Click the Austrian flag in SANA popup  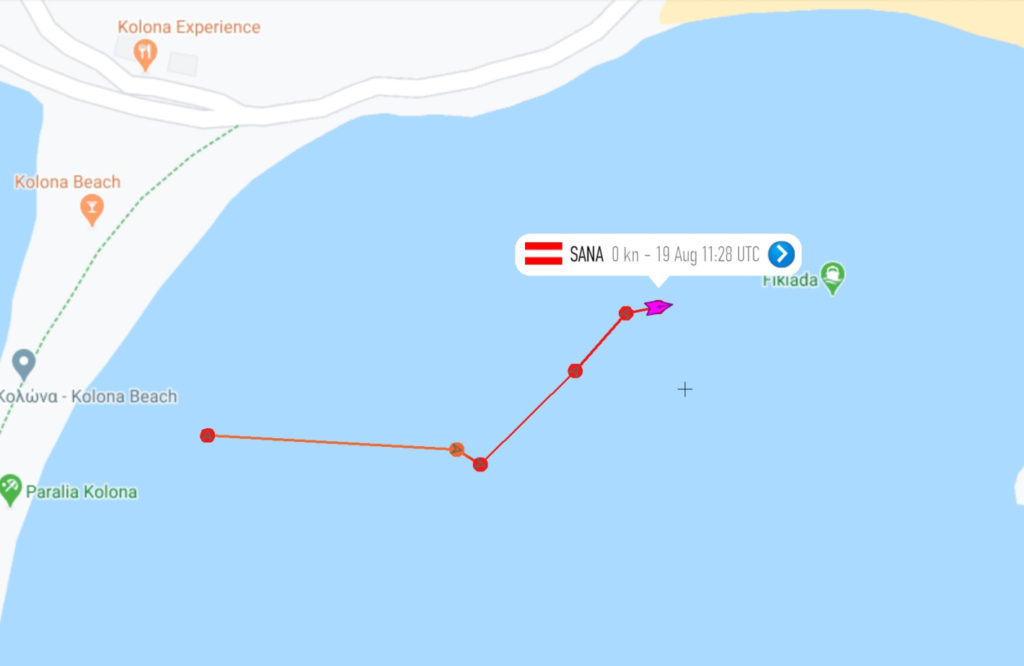point(543,254)
